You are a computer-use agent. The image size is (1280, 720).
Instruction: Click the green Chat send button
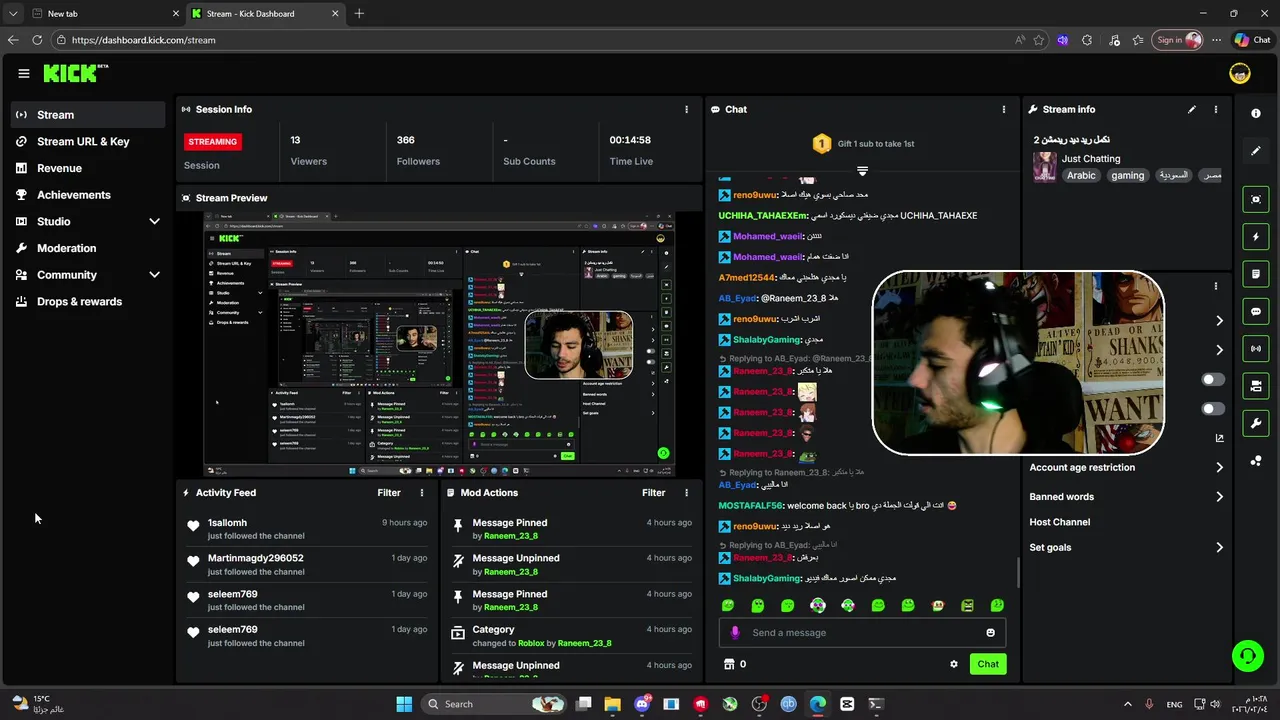(988, 664)
